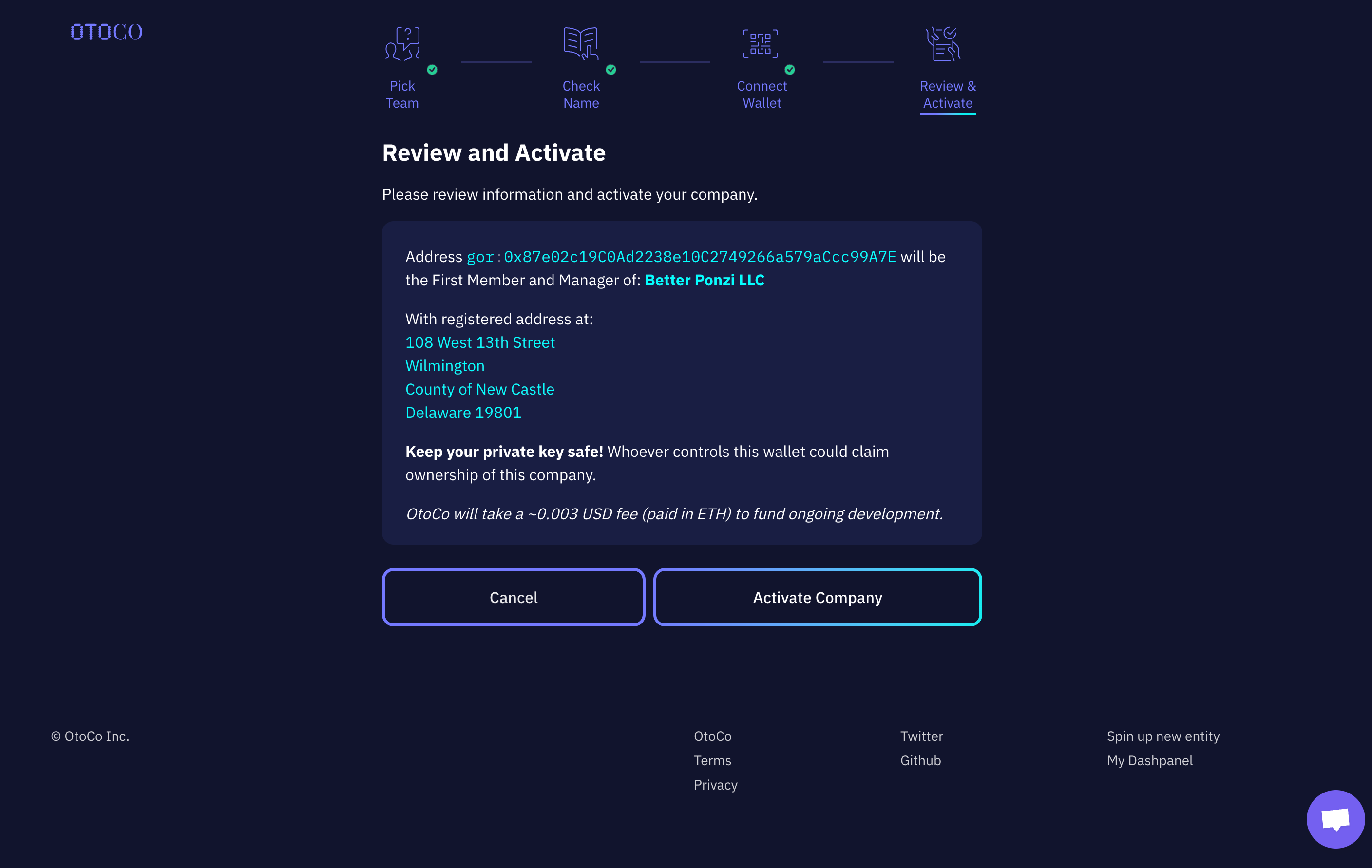Click the Check Name book icon

pos(581,43)
